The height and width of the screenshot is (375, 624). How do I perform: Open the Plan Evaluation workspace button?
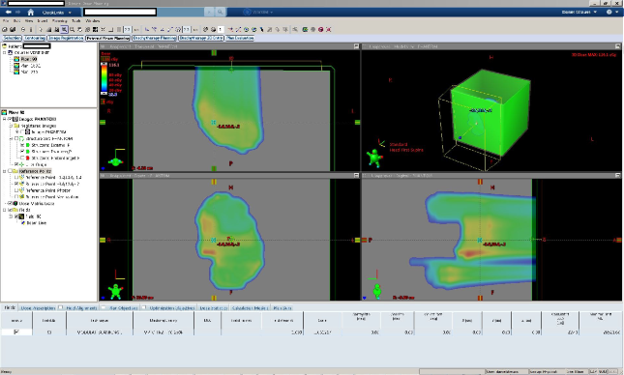pos(240,38)
